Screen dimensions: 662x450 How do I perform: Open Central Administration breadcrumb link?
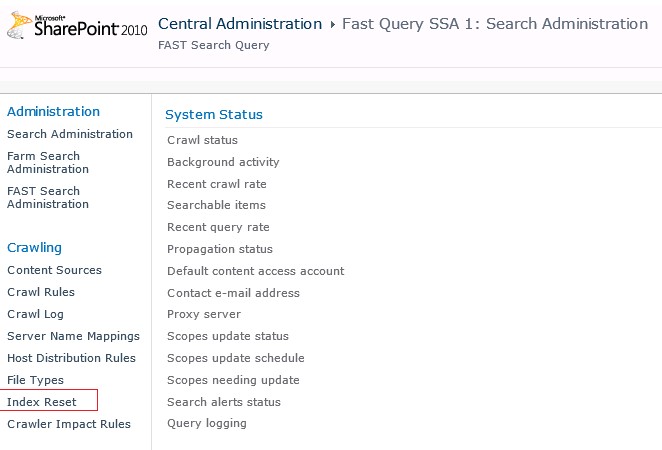click(x=239, y=24)
